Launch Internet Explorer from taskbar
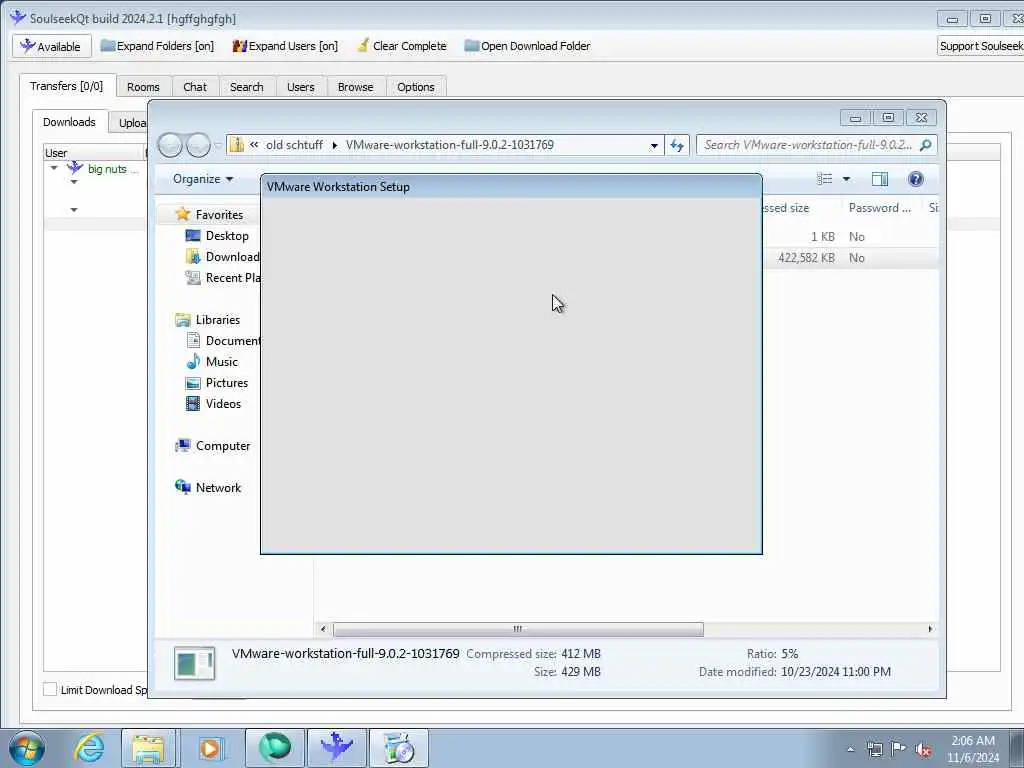This screenshot has height=768, width=1024. click(x=89, y=748)
